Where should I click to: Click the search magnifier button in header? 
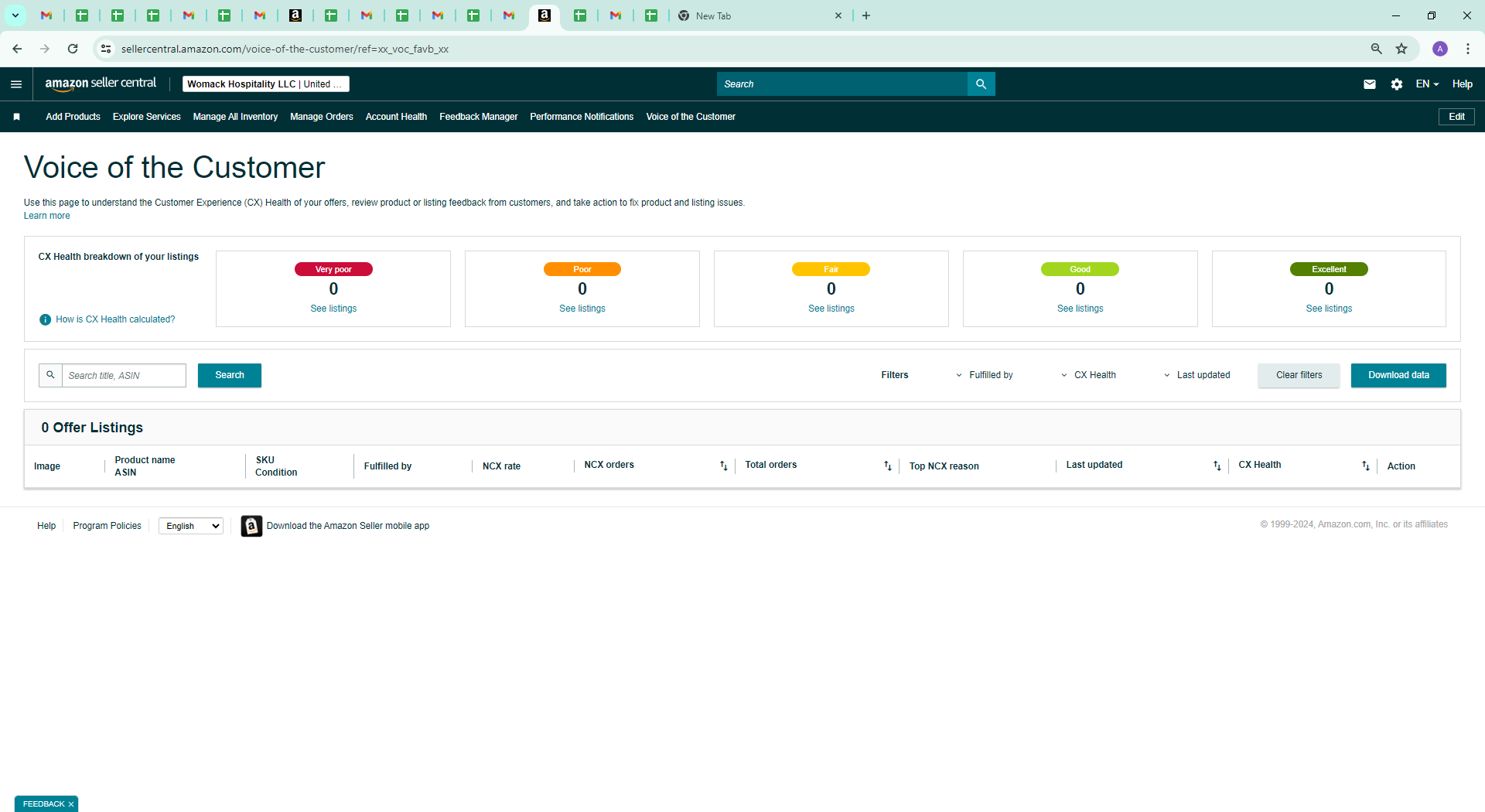tap(981, 84)
